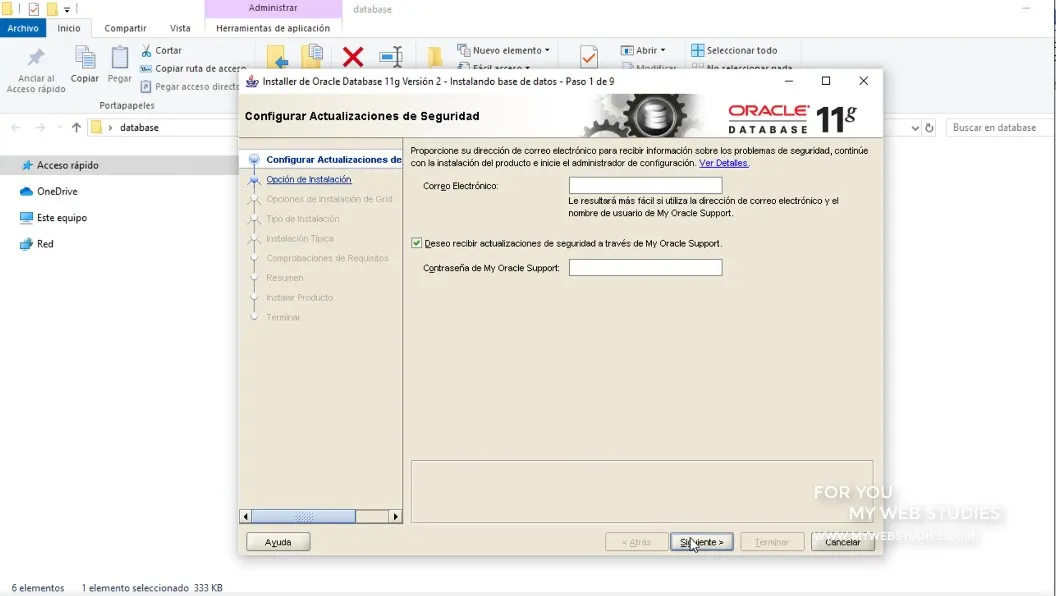
Task: Click Pegar acceso directo in the ribbon
Action: (190, 87)
